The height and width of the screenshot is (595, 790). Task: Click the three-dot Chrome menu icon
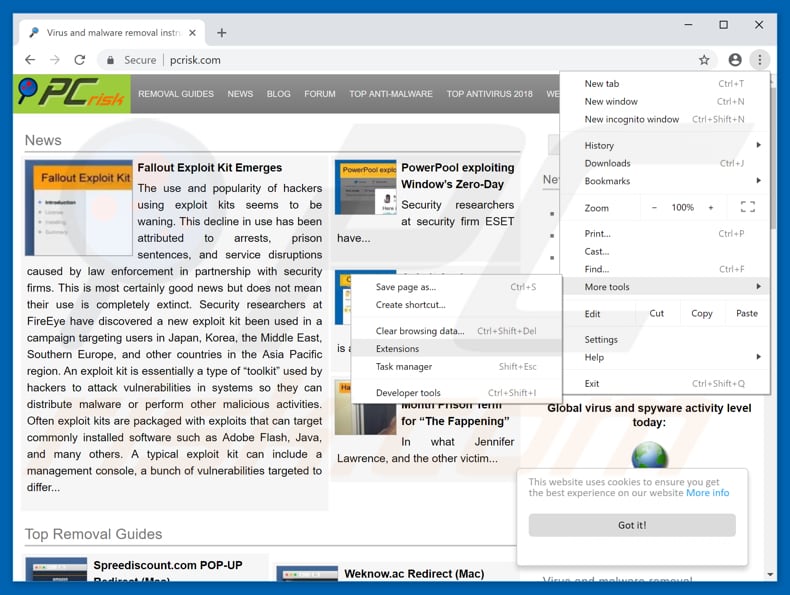[x=759, y=60]
